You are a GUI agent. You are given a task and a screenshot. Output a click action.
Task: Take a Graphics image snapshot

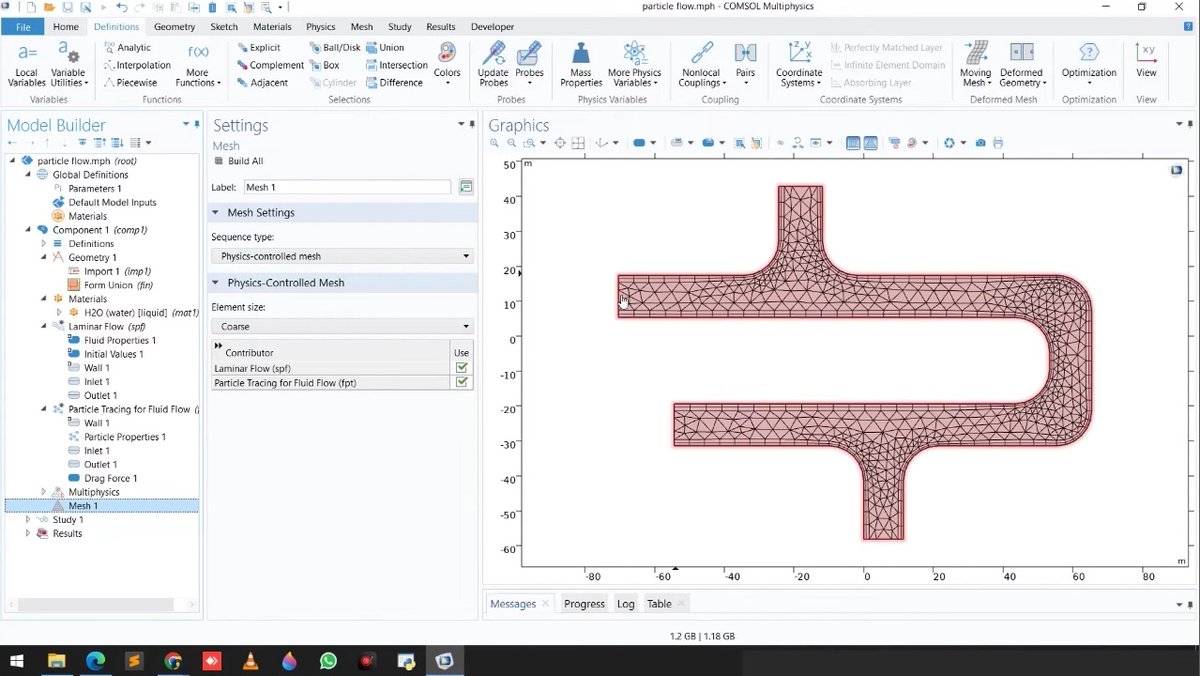[981, 143]
